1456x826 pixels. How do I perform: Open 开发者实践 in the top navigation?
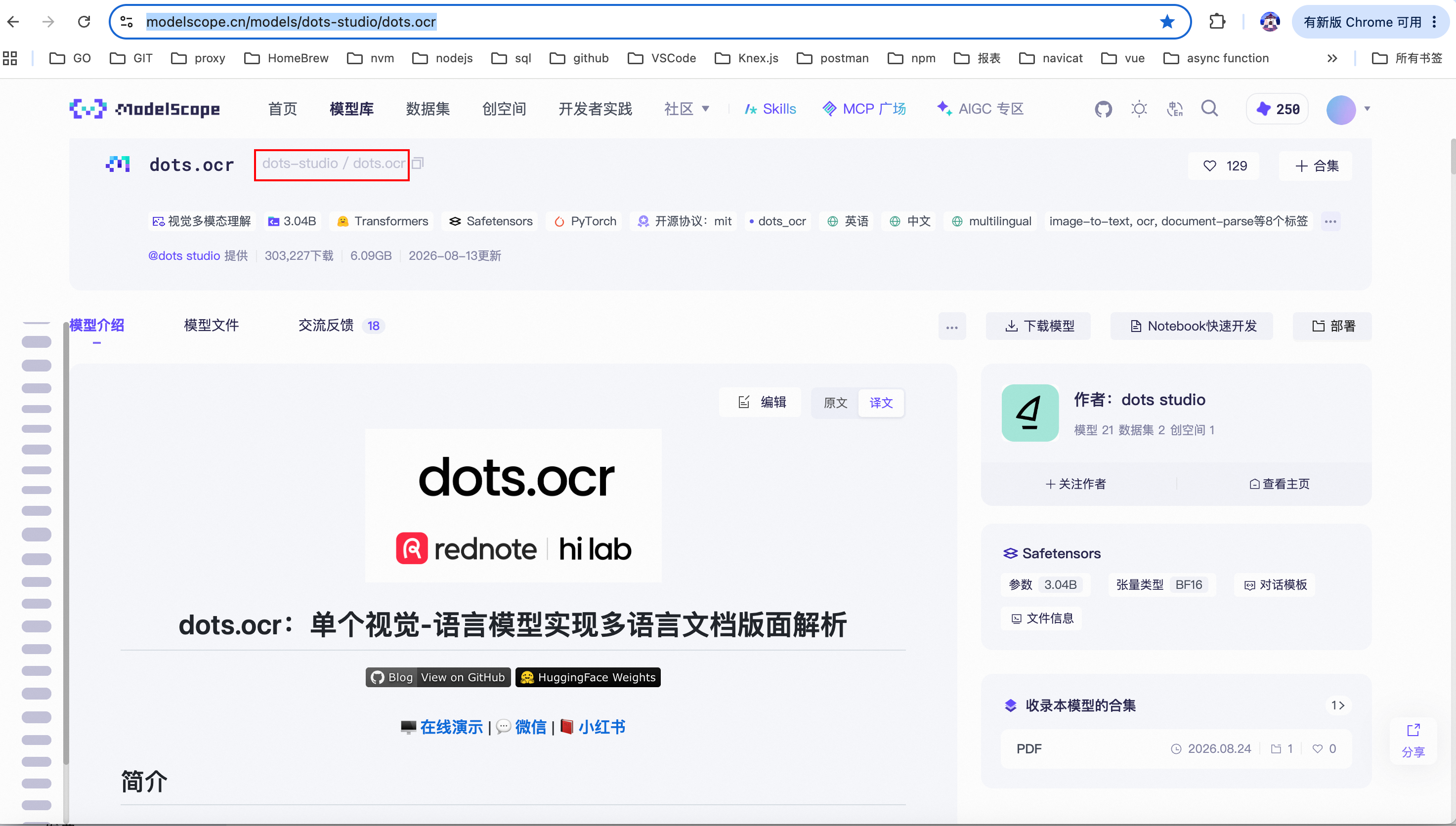(x=595, y=108)
